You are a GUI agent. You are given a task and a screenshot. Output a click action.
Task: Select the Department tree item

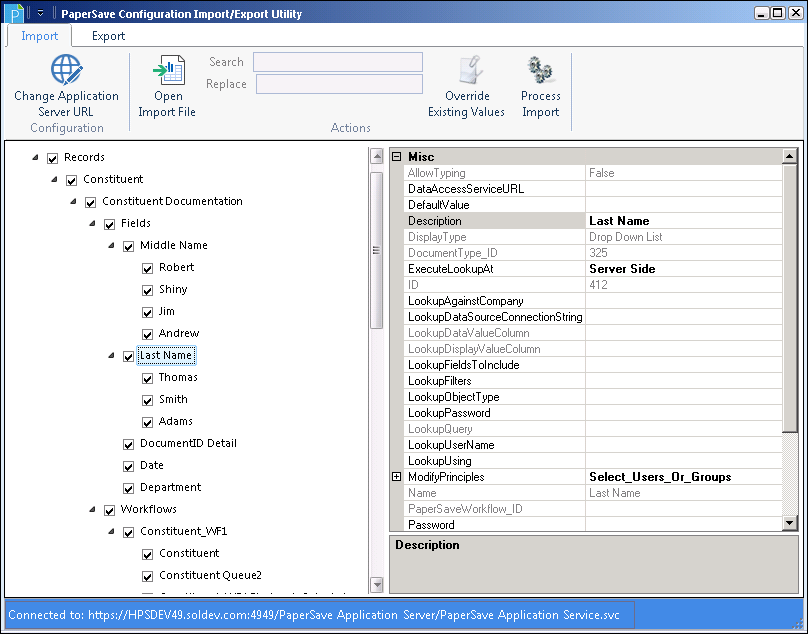coord(171,487)
